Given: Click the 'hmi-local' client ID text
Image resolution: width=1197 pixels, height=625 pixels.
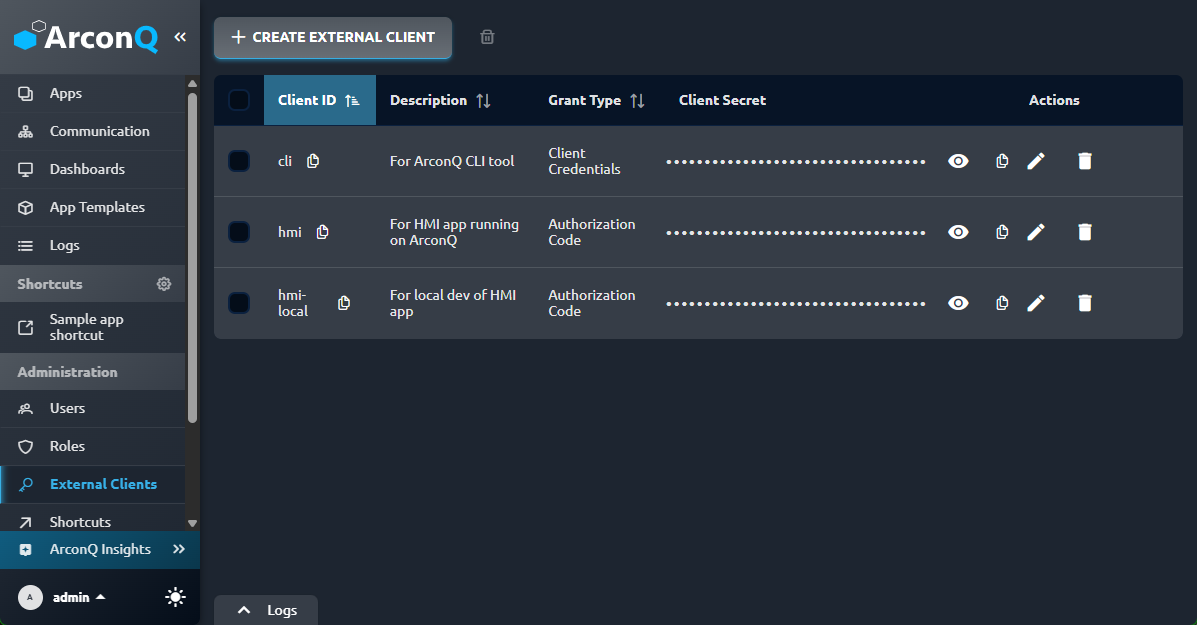Looking at the screenshot, I should click(x=292, y=303).
